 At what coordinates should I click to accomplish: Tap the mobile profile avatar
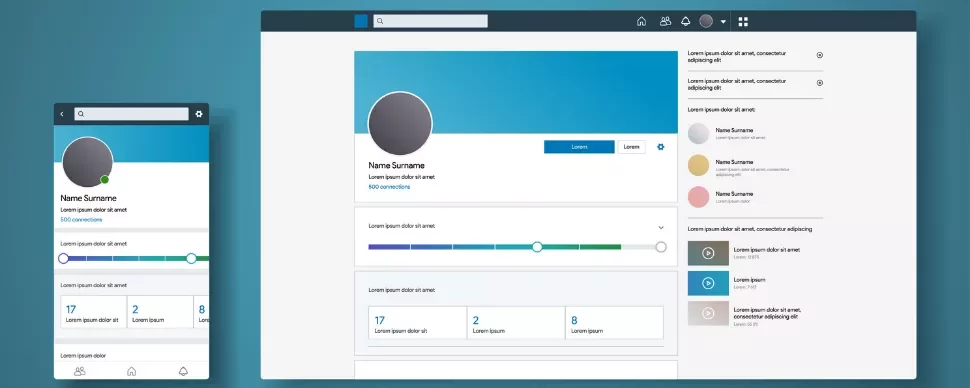coord(87,162)
